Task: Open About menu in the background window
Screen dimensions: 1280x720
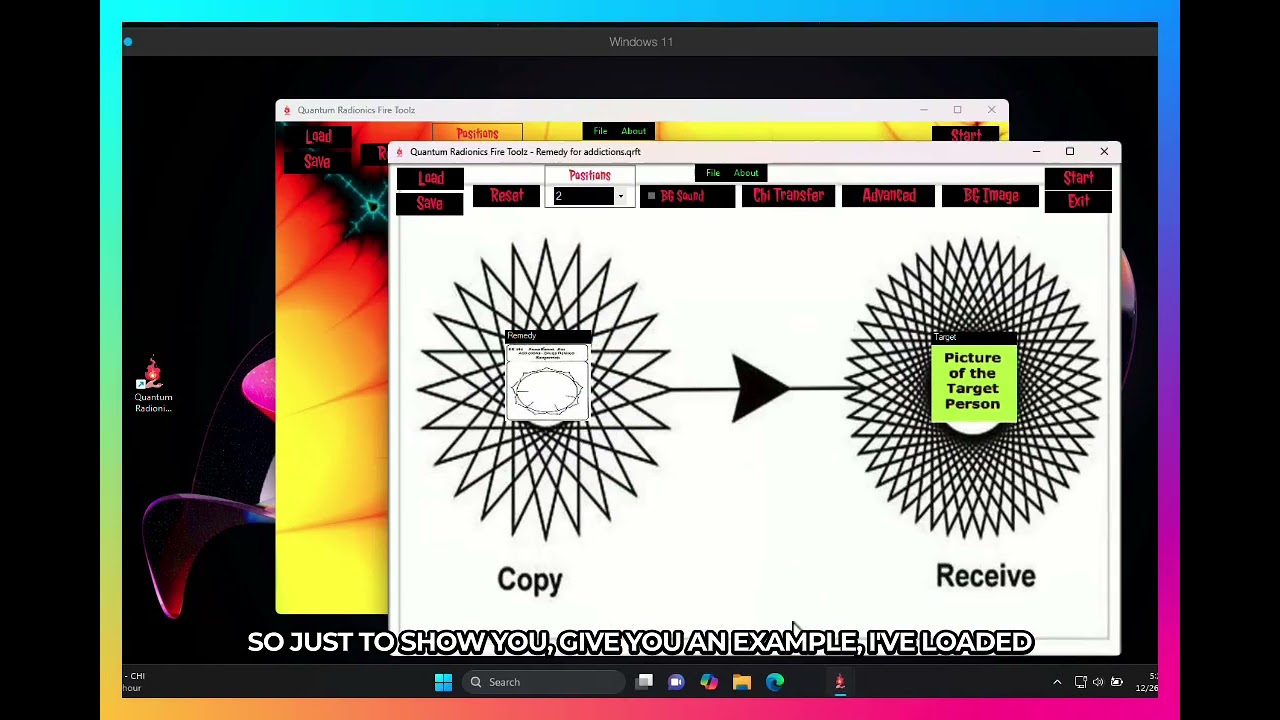Action: point(633,131)
